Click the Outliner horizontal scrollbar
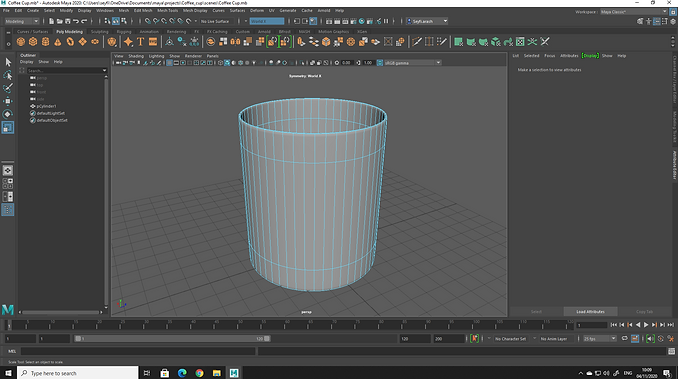This screenshot has width=678, height=379. [x=61, y=312]
